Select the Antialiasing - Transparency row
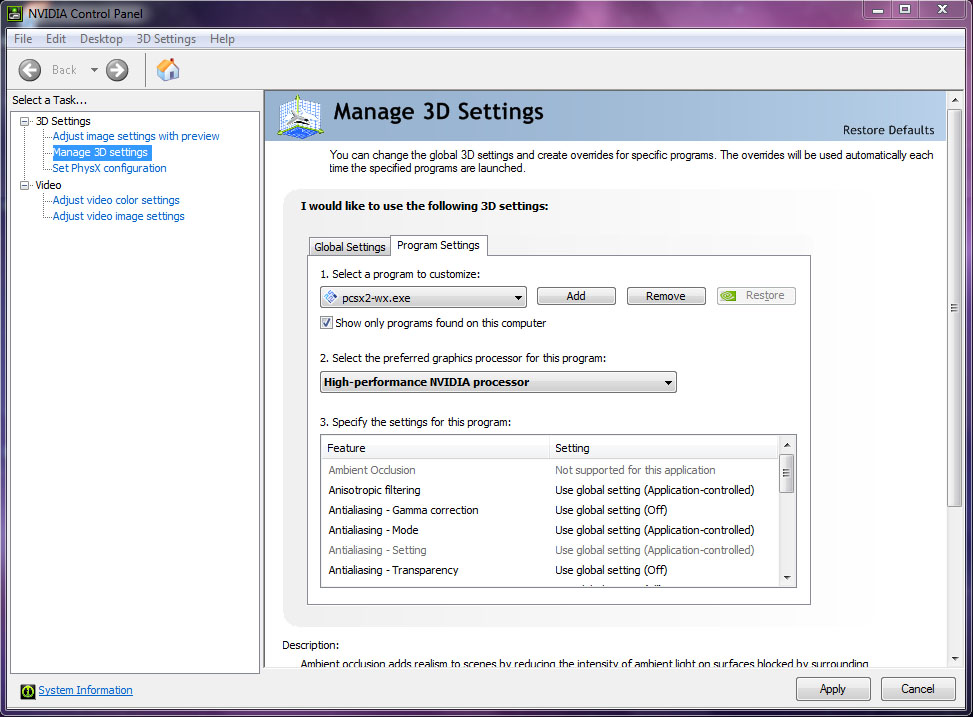Screen dimensions: 973x717 click(550, 570)
